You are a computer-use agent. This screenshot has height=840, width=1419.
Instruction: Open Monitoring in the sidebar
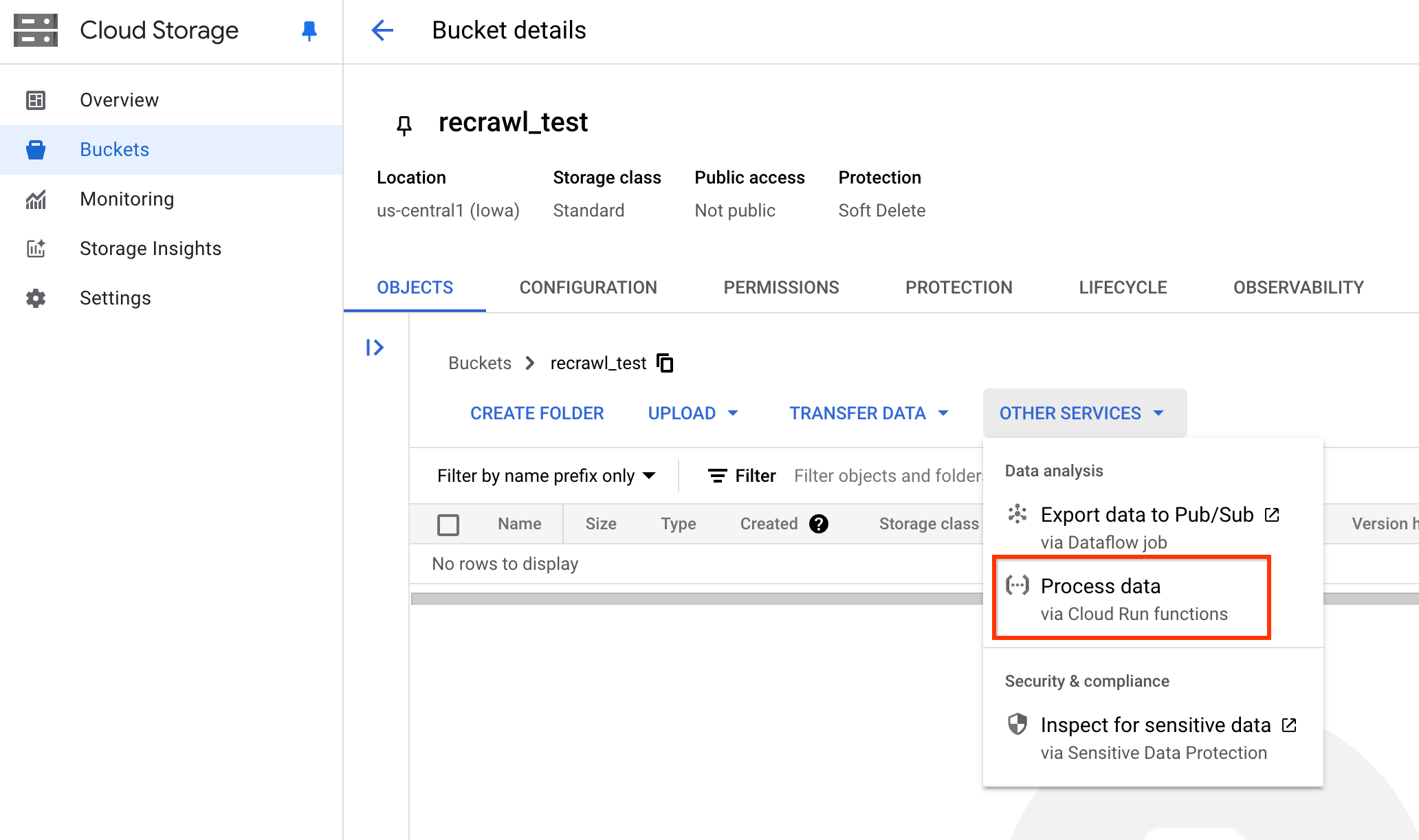(172, 199)
